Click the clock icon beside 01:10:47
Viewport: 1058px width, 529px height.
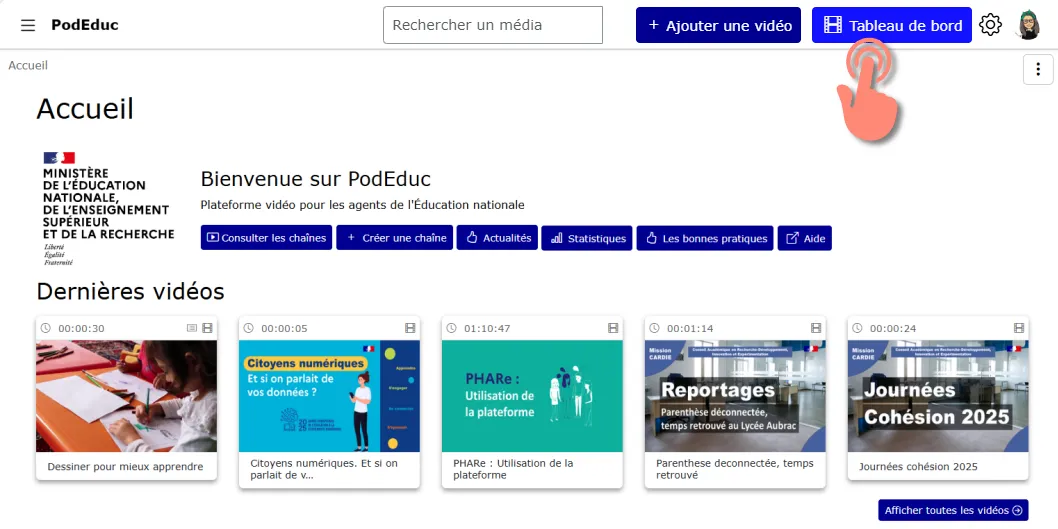click(x=451, y=328)
